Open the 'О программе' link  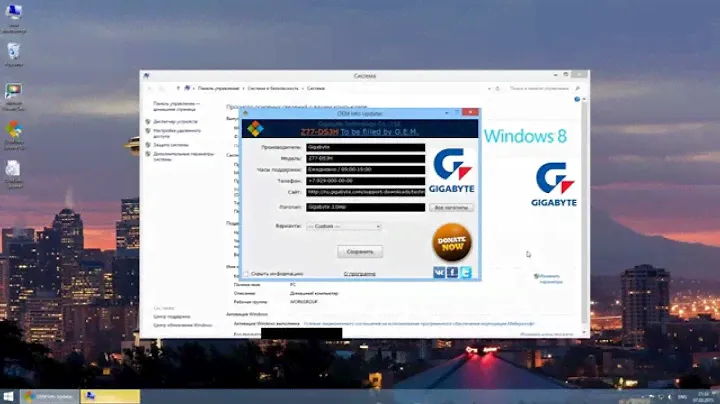coord(359,273)
